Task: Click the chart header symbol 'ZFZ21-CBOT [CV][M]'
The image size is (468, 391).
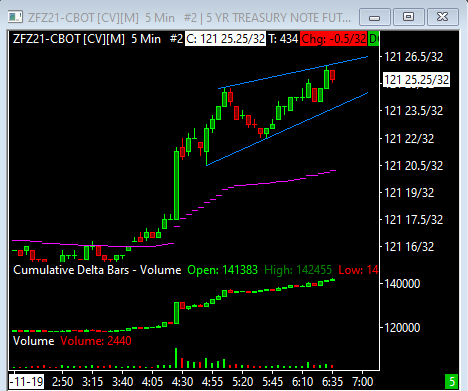Action: pos(69,39)
